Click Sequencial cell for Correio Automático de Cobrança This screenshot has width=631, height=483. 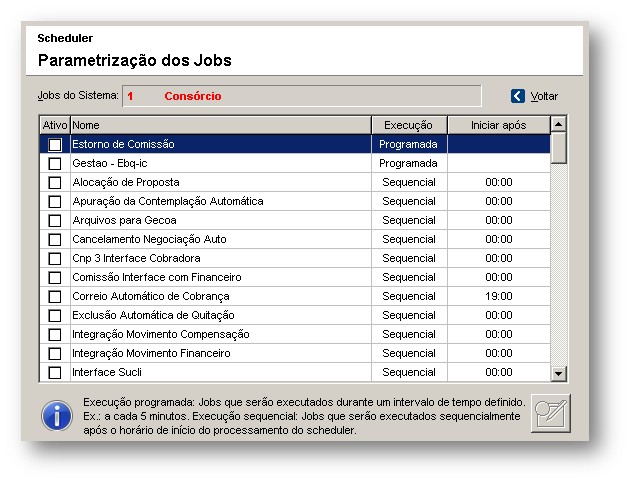click(409, 296)
